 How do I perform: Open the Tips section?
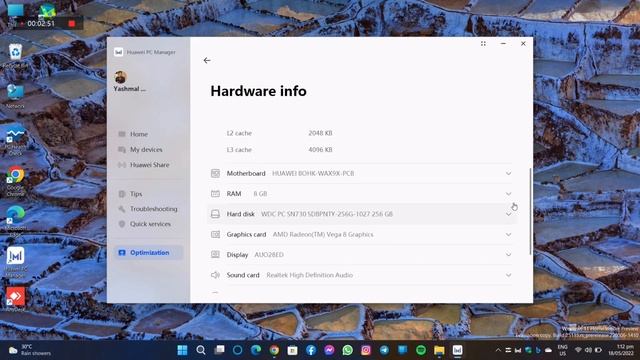point(136,194)
